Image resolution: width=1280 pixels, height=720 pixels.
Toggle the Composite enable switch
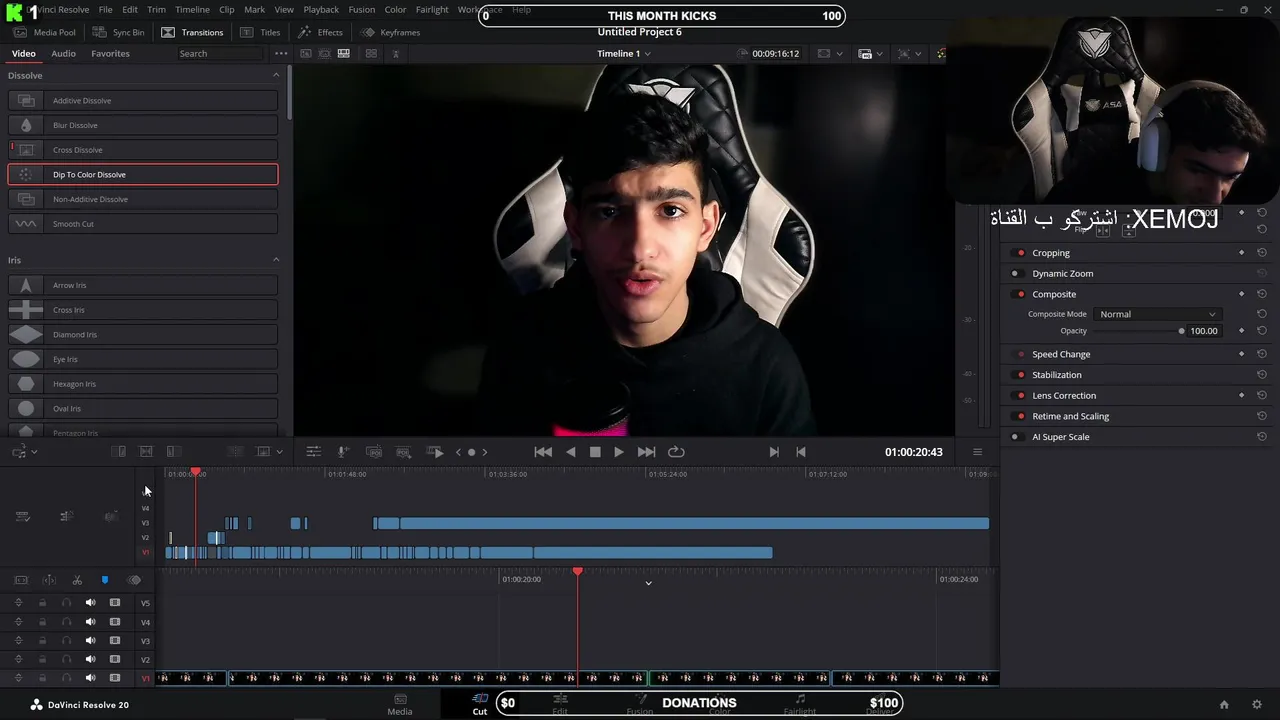click(x=1019, y=294)
